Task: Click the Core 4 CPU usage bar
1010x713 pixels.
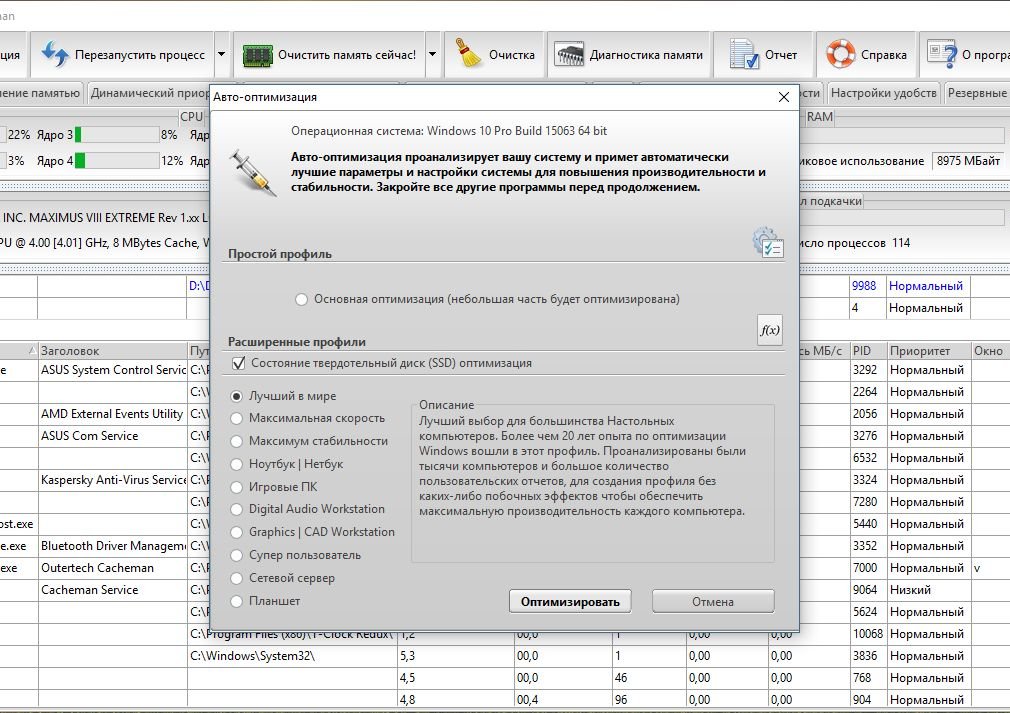Action: [117, 160]
